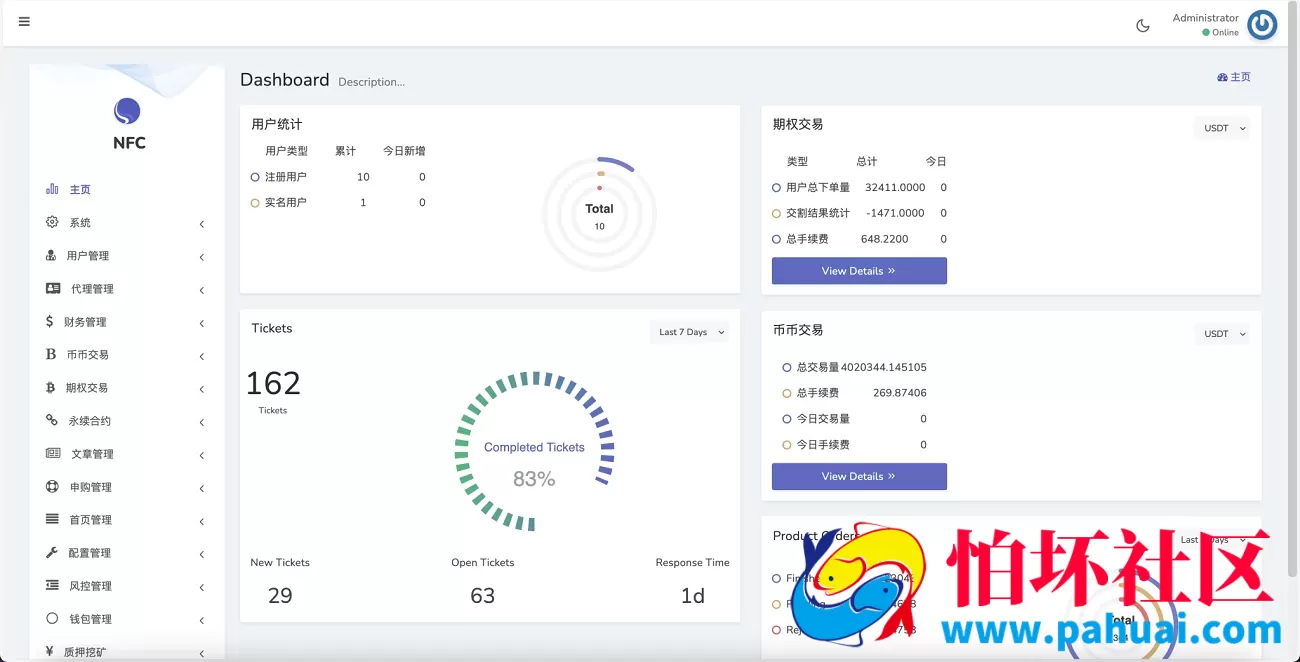Toggle the 总交易量 legend marker

pyautogui.click(x=787, y=367)
